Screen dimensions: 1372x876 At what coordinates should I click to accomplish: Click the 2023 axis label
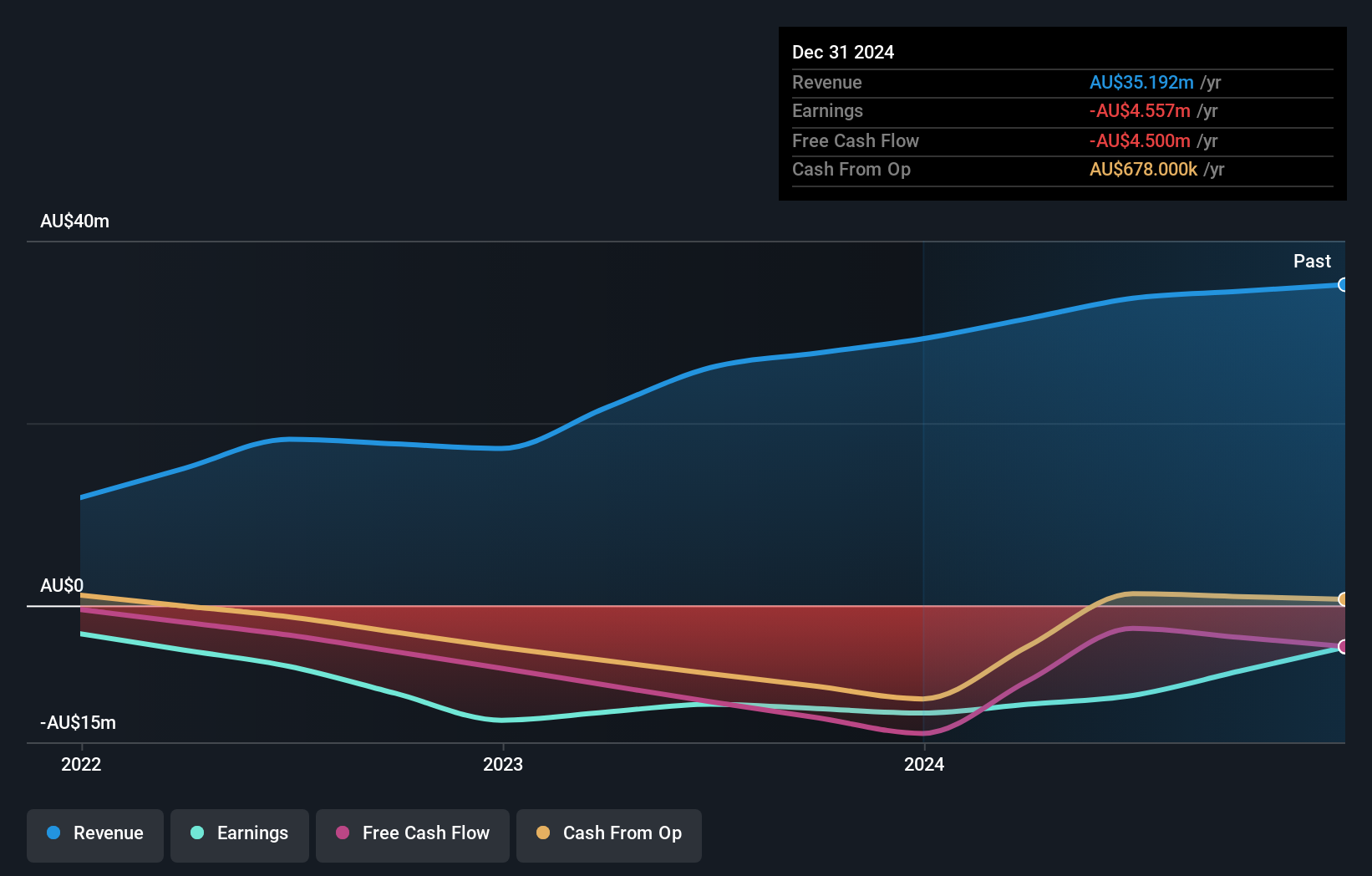click(x=502, y=764)
